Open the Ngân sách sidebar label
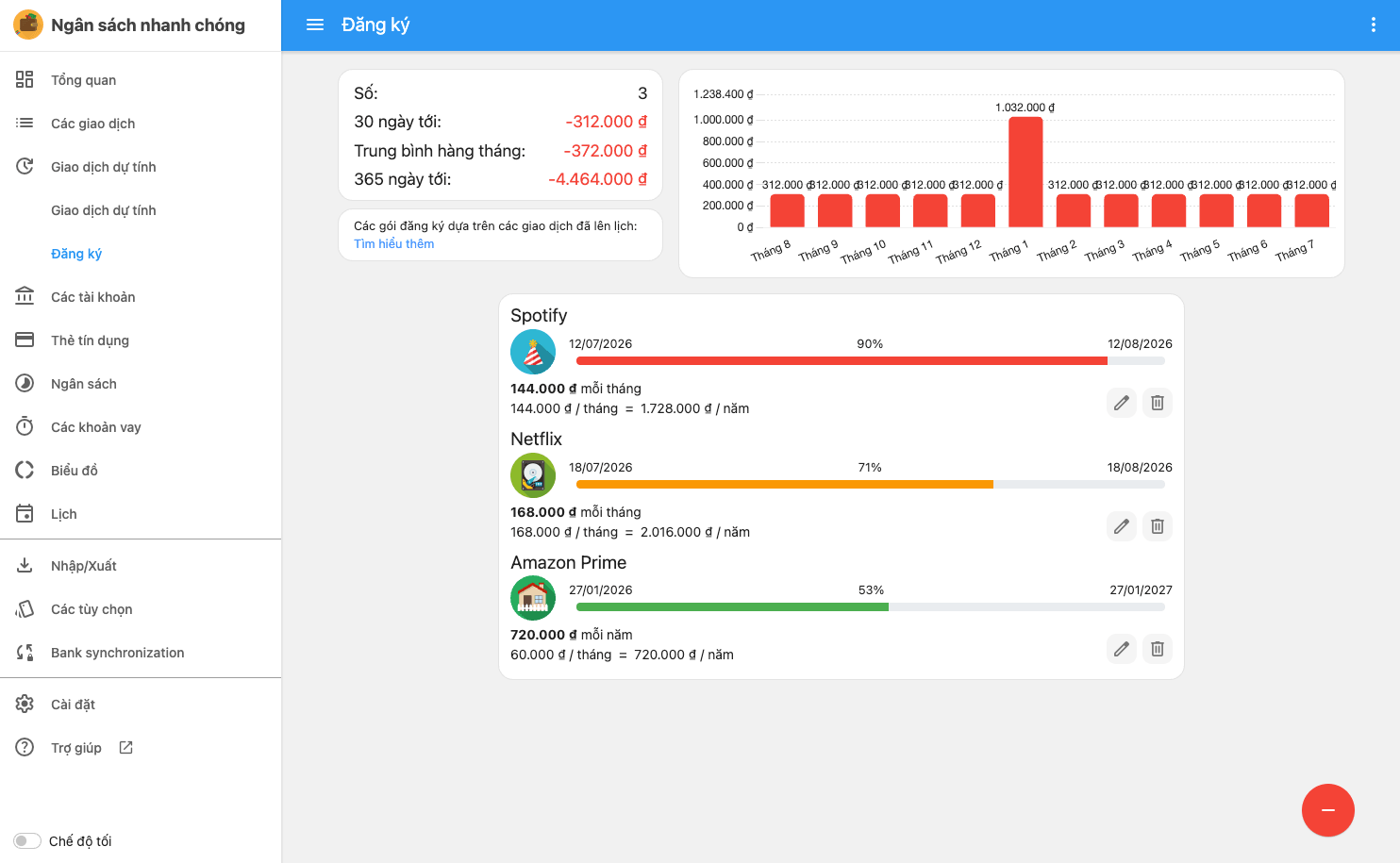The height and width of the screenshot is (863, 1400). point(84,384)
